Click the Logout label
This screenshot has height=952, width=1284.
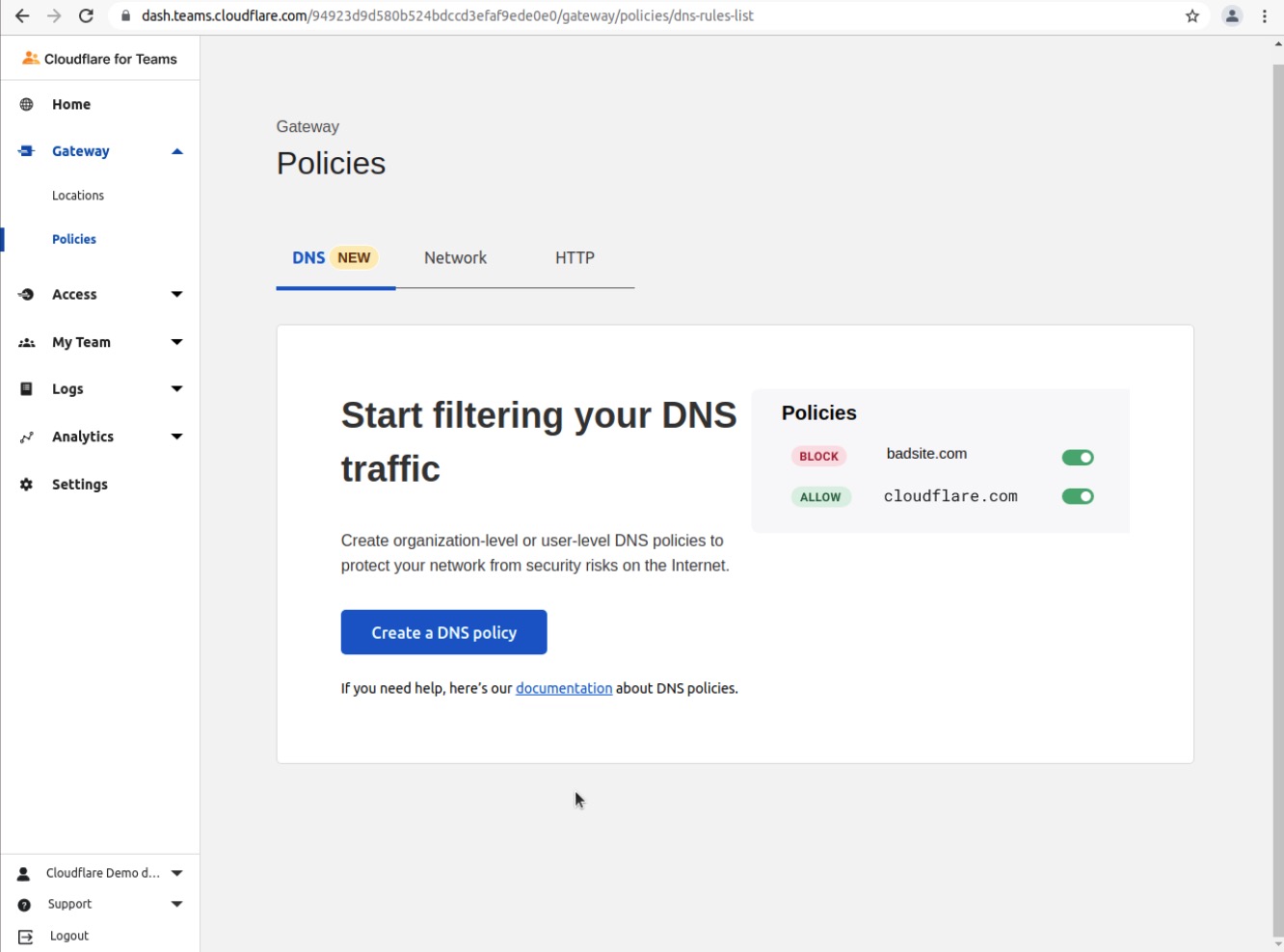69,937
